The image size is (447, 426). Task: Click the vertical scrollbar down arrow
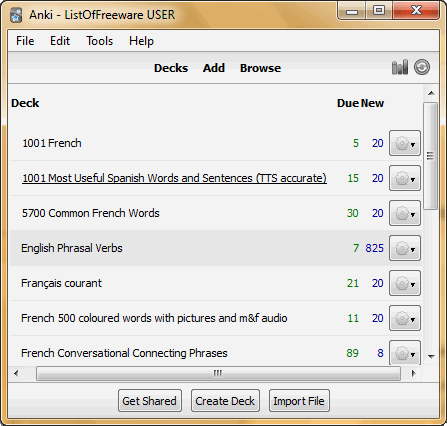431,357
